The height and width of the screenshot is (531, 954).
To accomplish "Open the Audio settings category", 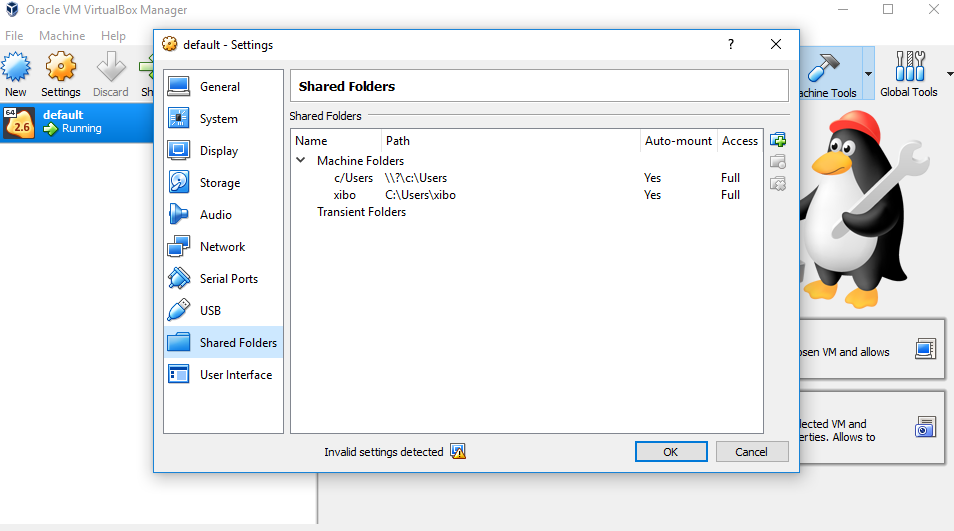I will (223, 215).
